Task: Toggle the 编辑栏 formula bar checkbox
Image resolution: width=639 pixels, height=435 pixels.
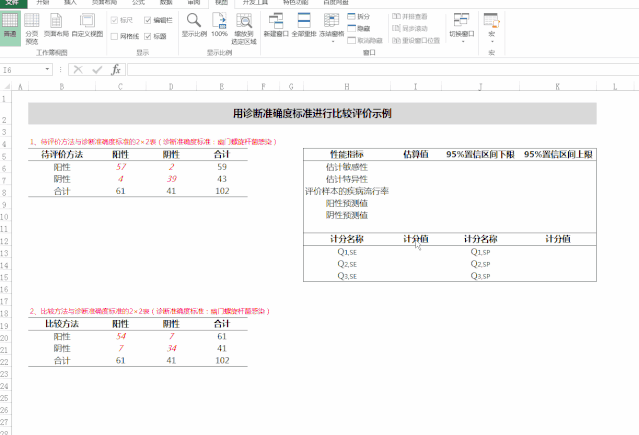Action: [149, 20]
